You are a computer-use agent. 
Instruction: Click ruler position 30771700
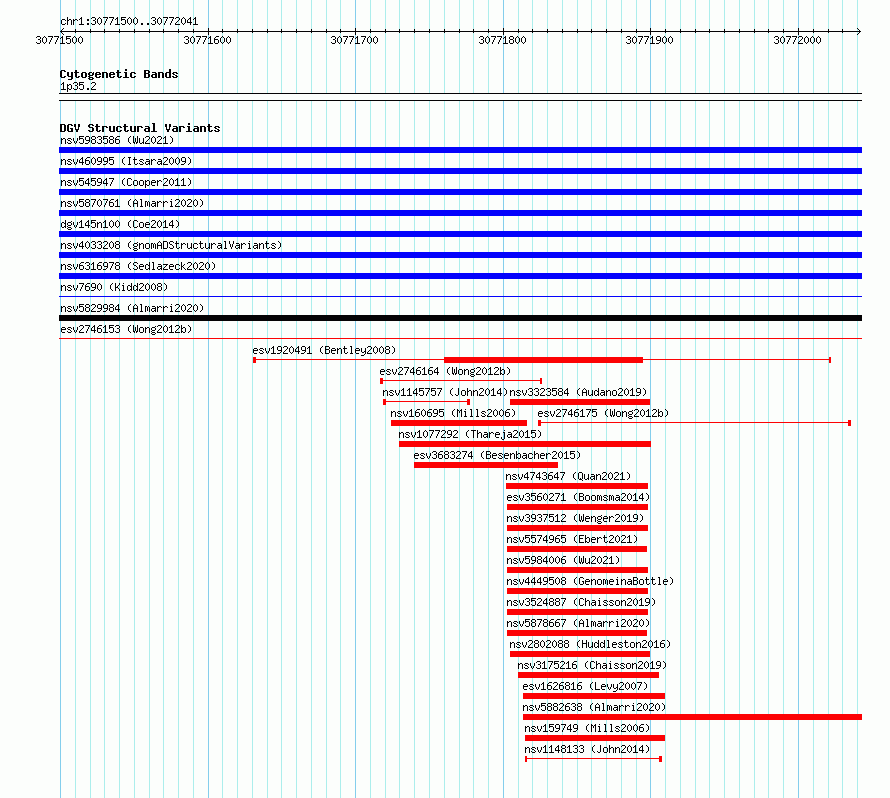[x=354, y=40]
